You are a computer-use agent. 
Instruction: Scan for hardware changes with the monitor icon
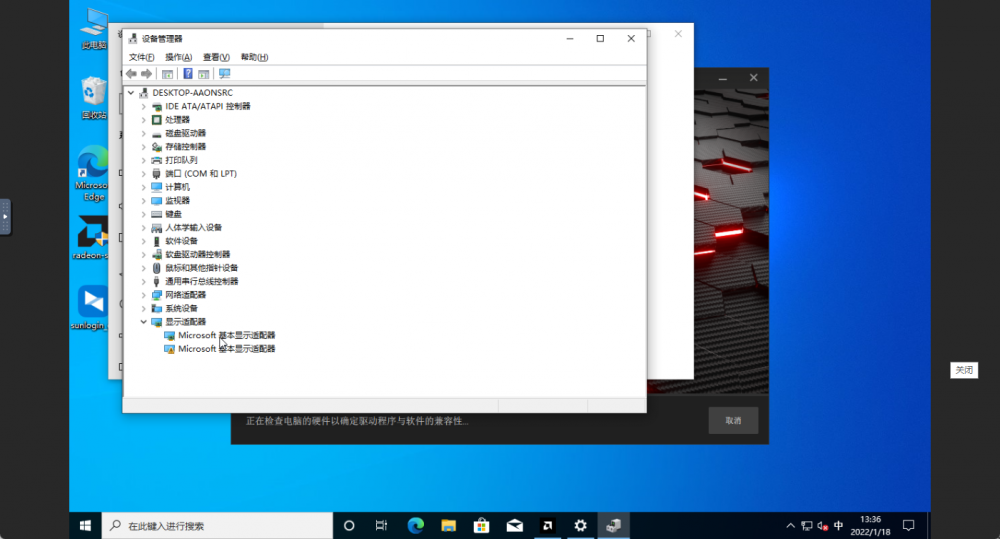(x=224, y=73)
